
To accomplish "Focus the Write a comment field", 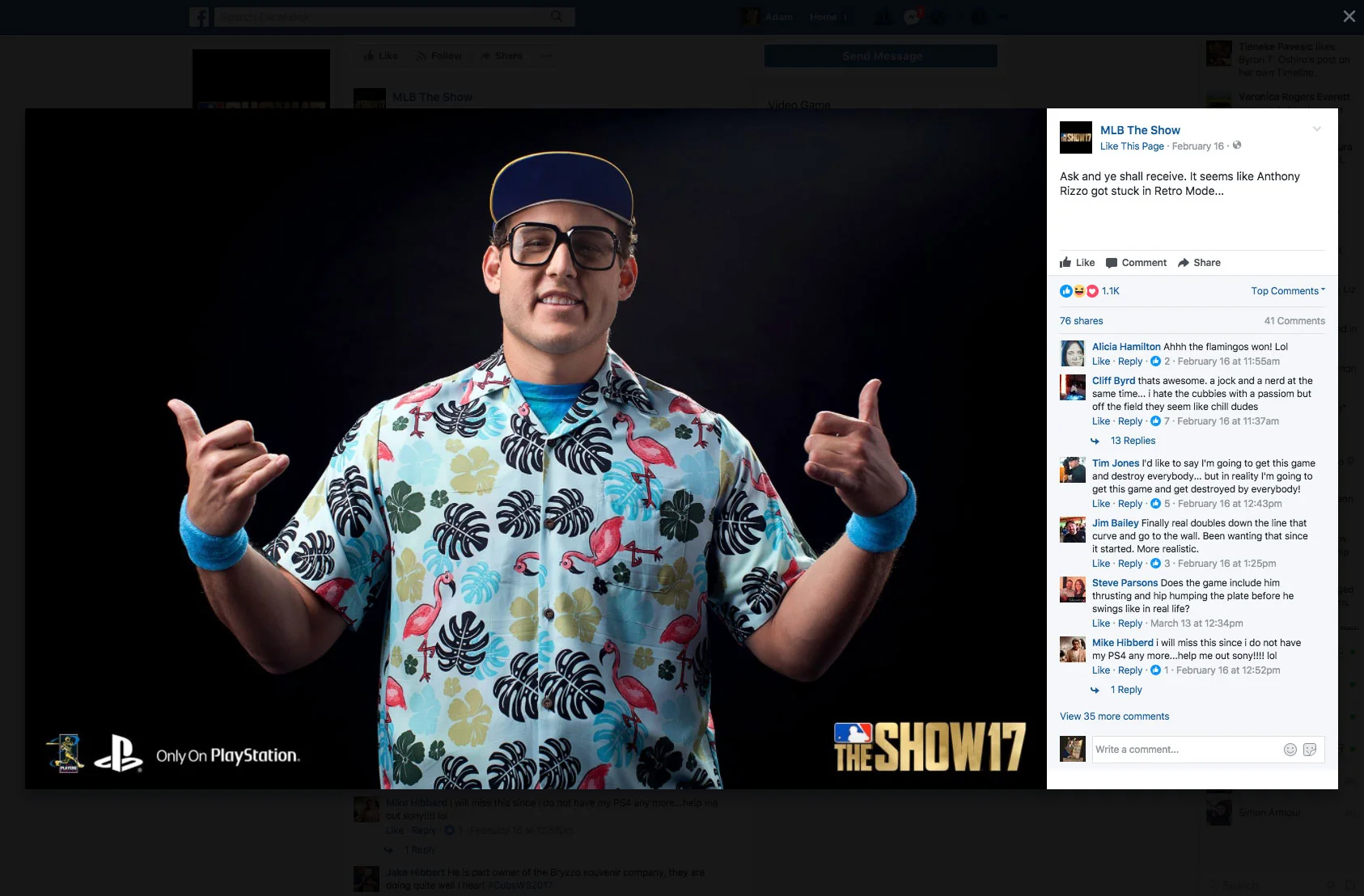I will pyautogui.click(x=1185, y=750).
